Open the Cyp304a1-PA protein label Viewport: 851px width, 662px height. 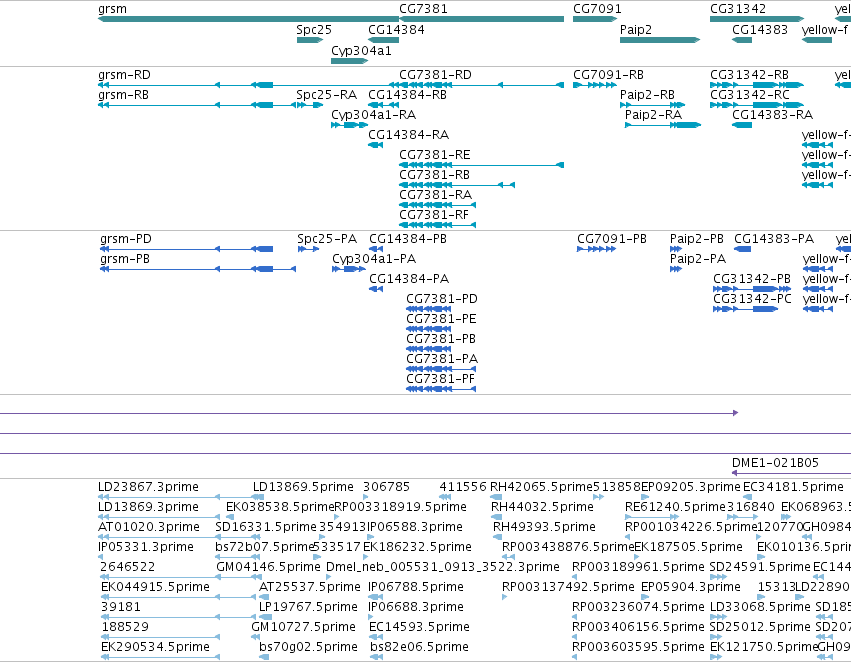click(x=374, y=259)
